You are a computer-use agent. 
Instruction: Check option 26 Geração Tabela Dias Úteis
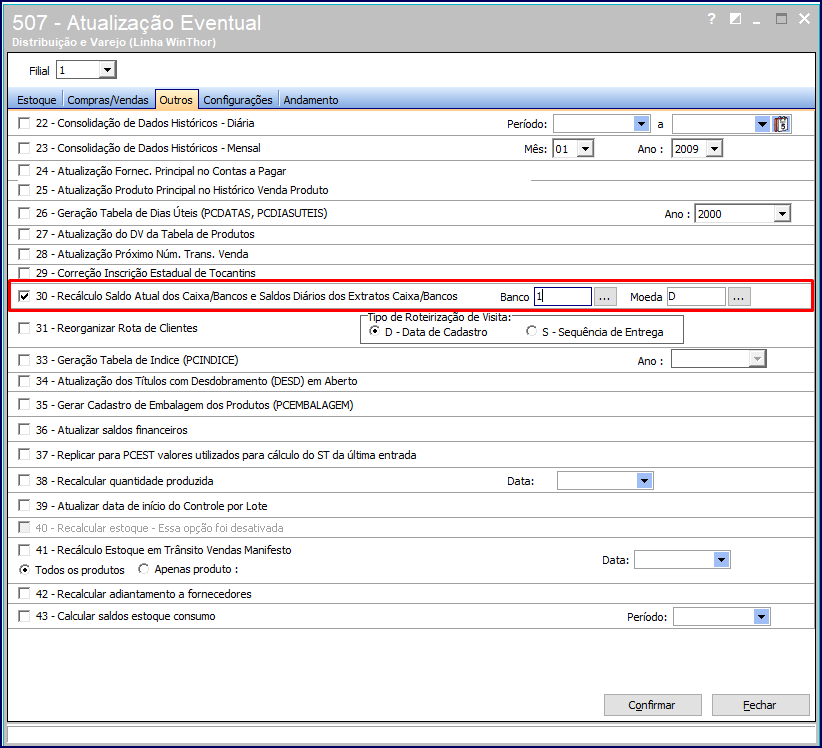24,213
